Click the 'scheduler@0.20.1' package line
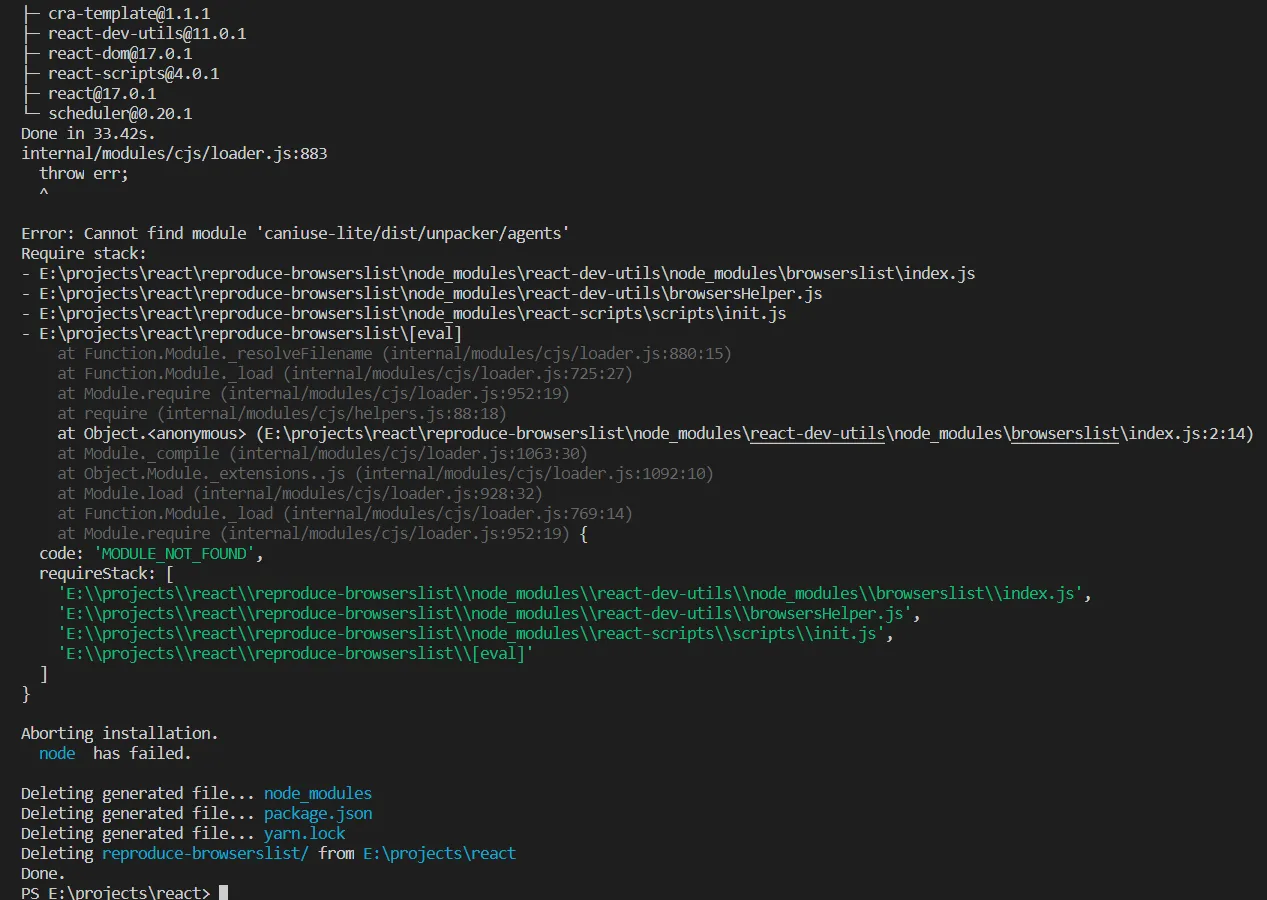1267x900 pixels. pyautogui.click(x=120, y=114)
